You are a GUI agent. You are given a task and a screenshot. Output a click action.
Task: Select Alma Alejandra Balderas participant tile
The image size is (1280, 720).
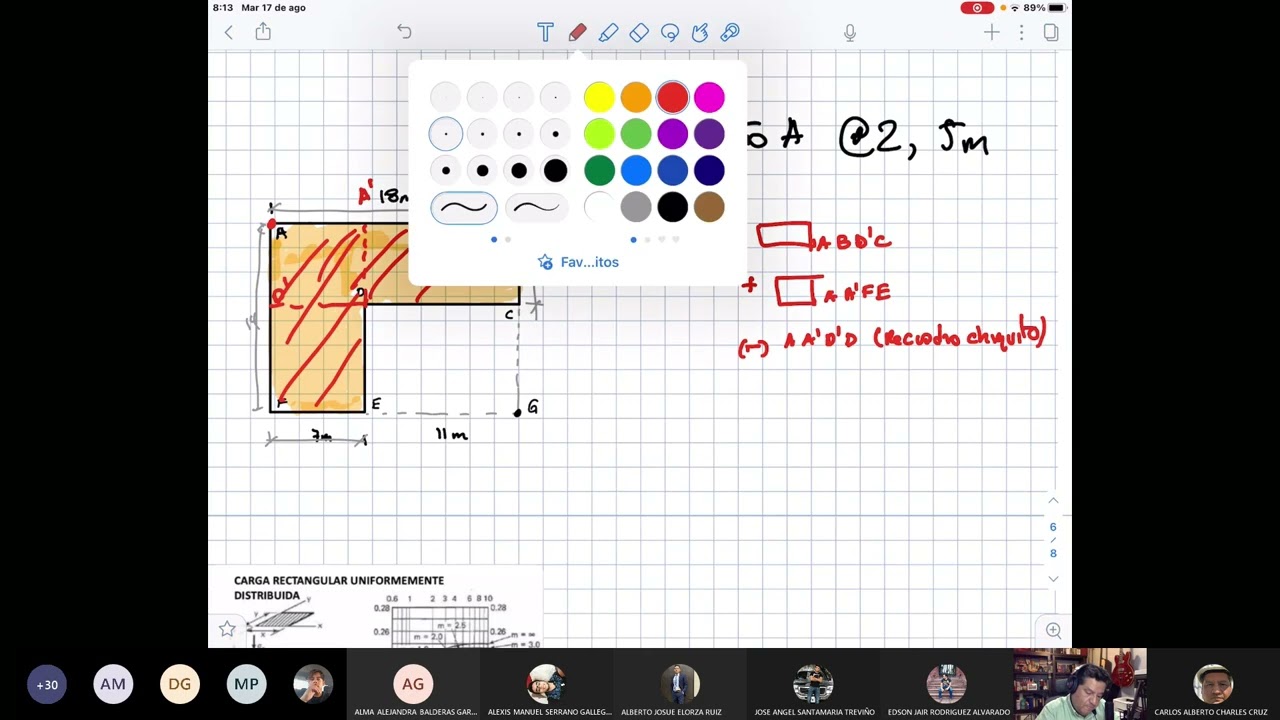pyautogui.click(x=413, y=684)
